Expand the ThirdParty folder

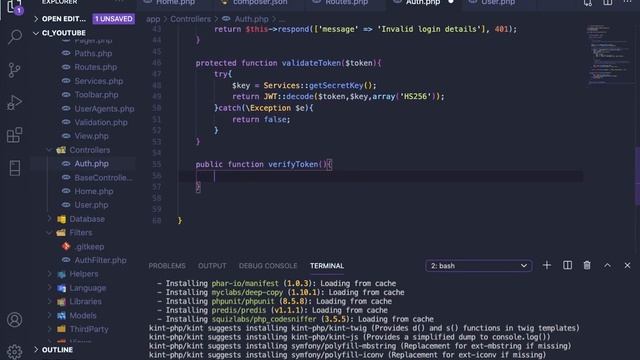(x=89, y=329)
